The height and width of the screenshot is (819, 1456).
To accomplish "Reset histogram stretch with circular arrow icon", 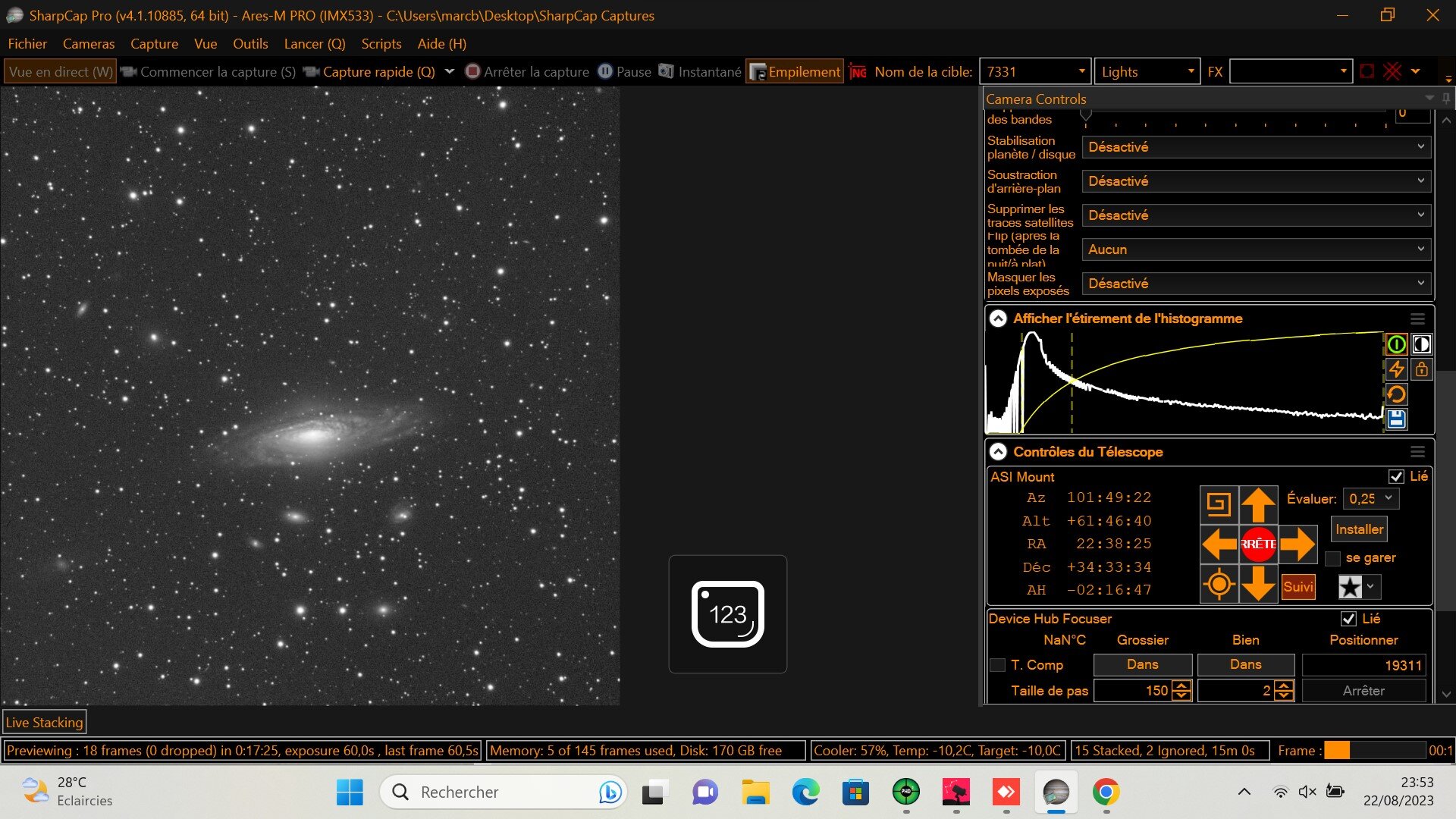I will pos(1396,394).
